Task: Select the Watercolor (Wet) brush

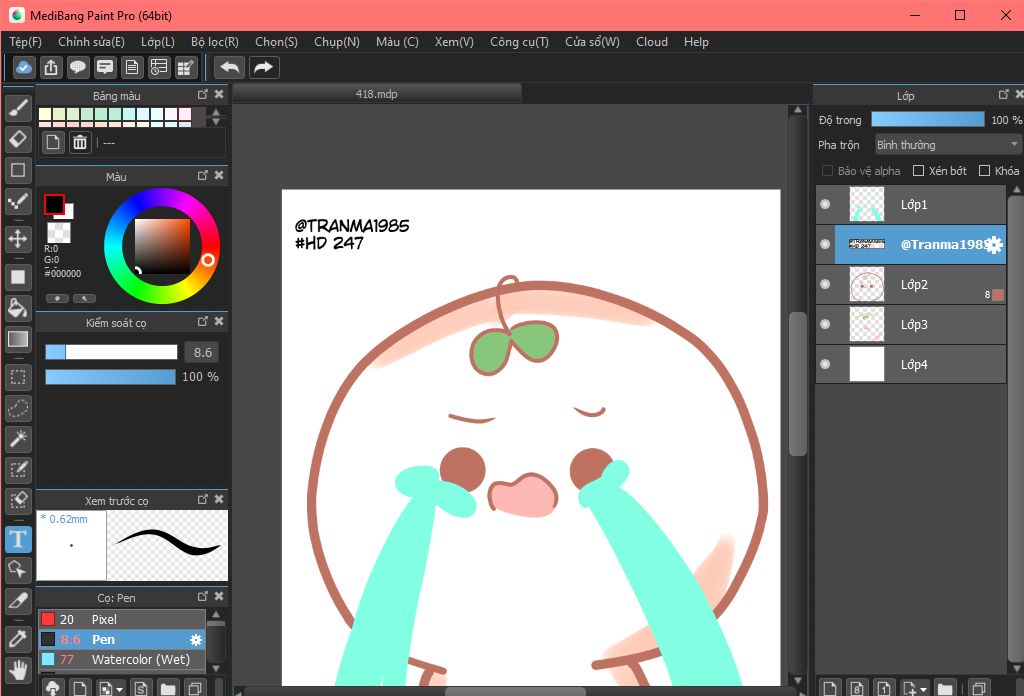Action: click(140, 660)
